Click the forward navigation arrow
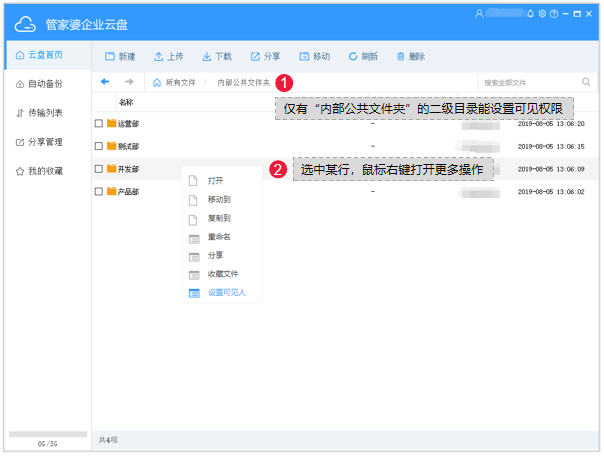This screenshot has width=604, height=456. [129, 82]
